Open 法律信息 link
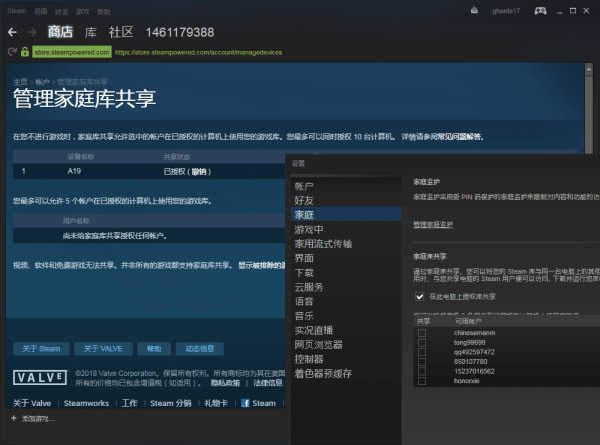The image size is (600, 445). tap(268, 383)
